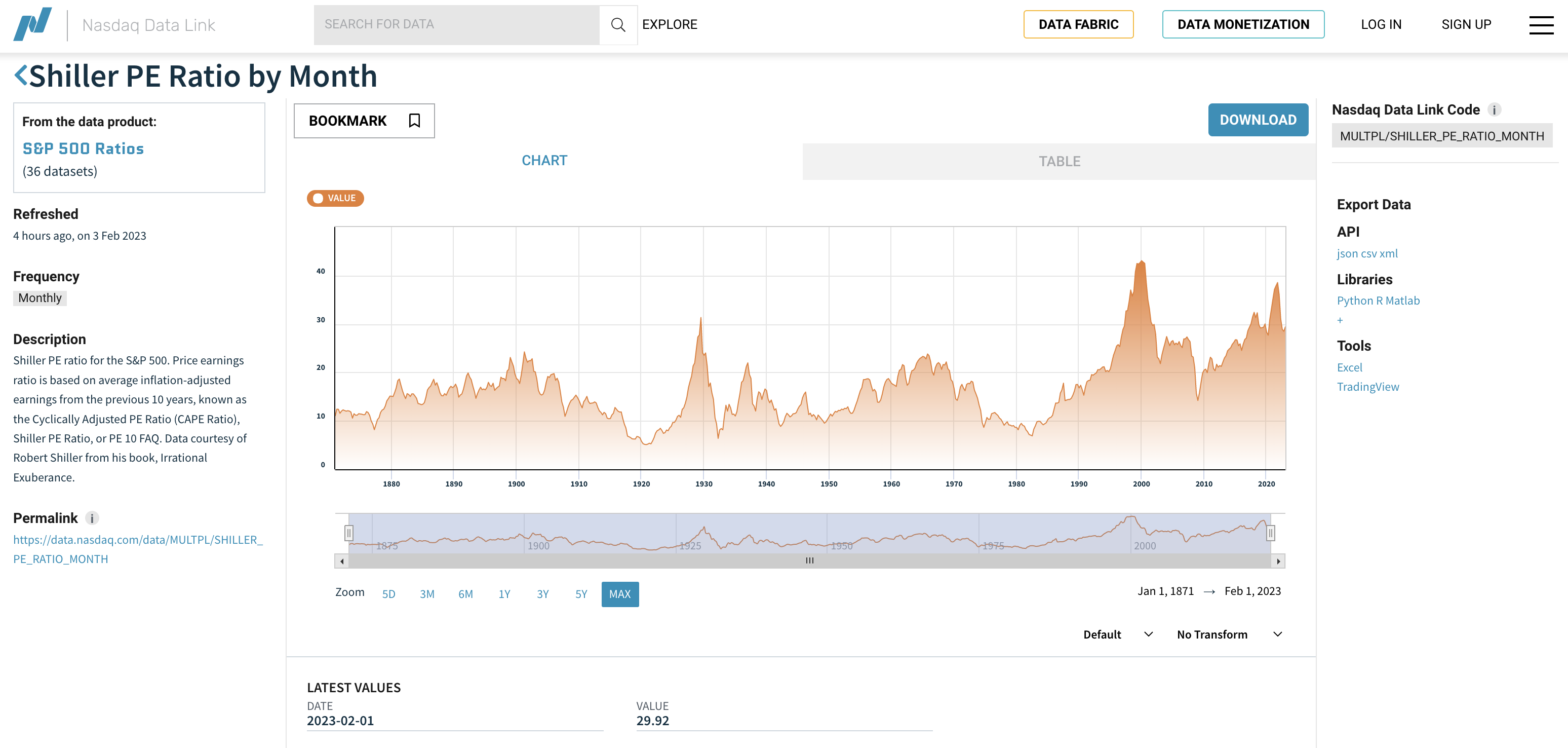Click the Feb 1, 2023 end date

tap(1252, 591)
